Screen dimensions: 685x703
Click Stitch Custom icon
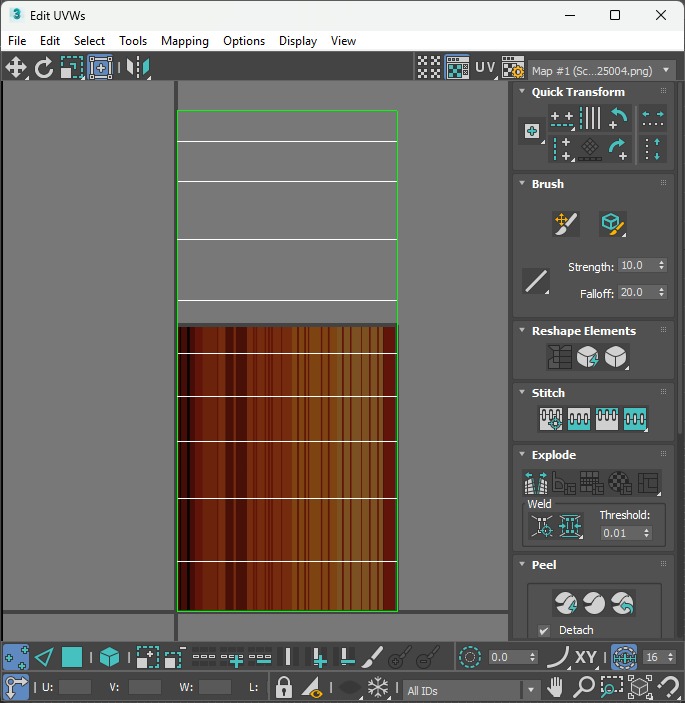pos(635,419)
